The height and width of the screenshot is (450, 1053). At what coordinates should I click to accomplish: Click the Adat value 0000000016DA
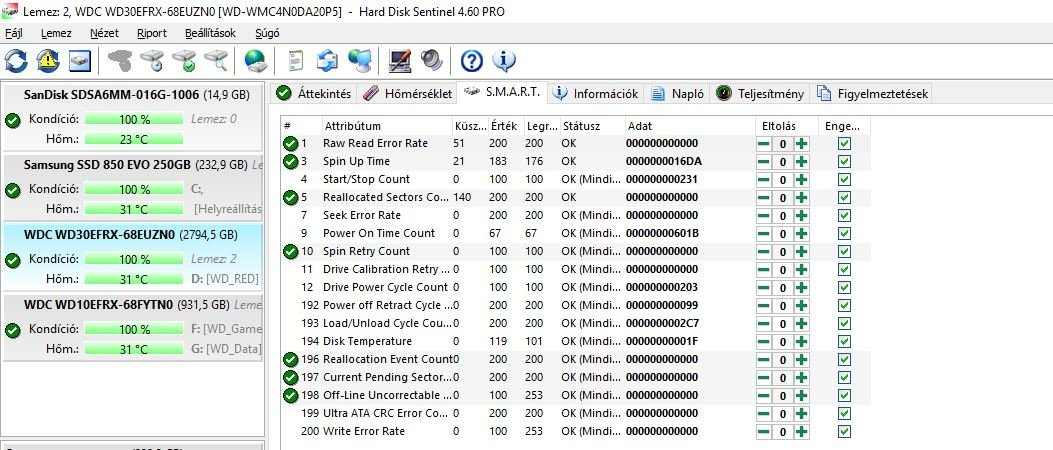tap(661, 162)
